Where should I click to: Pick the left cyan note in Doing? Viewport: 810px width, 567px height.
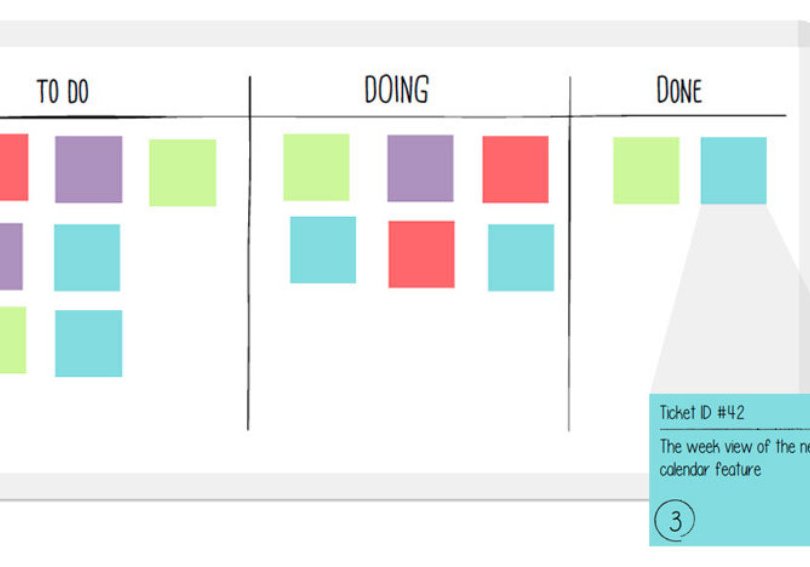(323, 249)
